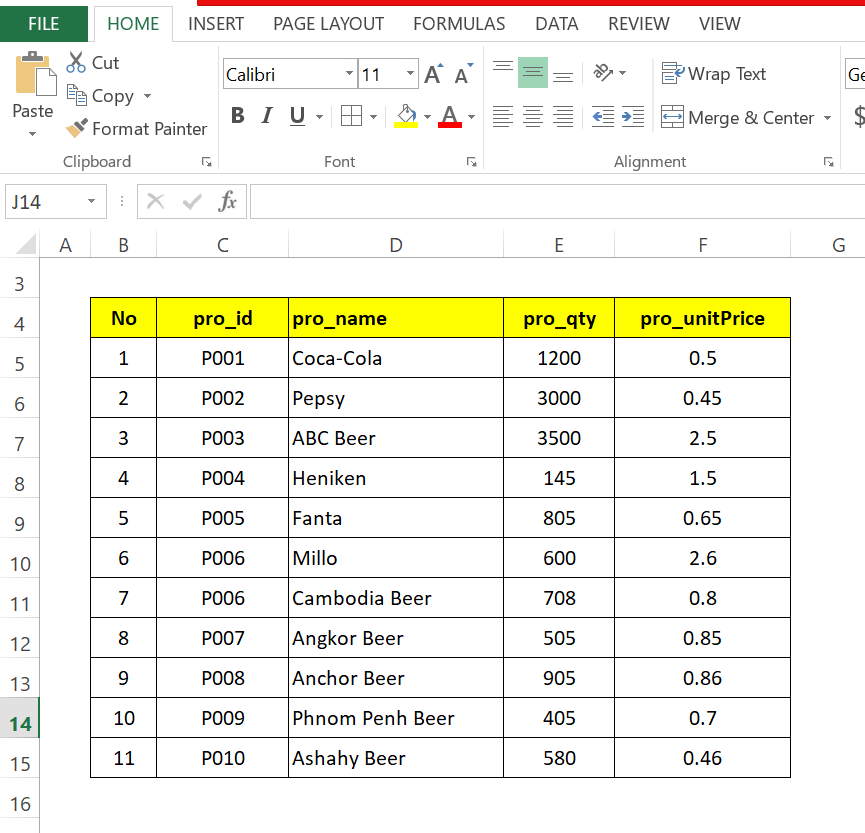Open Clipboard dialog launcher

[x=206, y=162]
